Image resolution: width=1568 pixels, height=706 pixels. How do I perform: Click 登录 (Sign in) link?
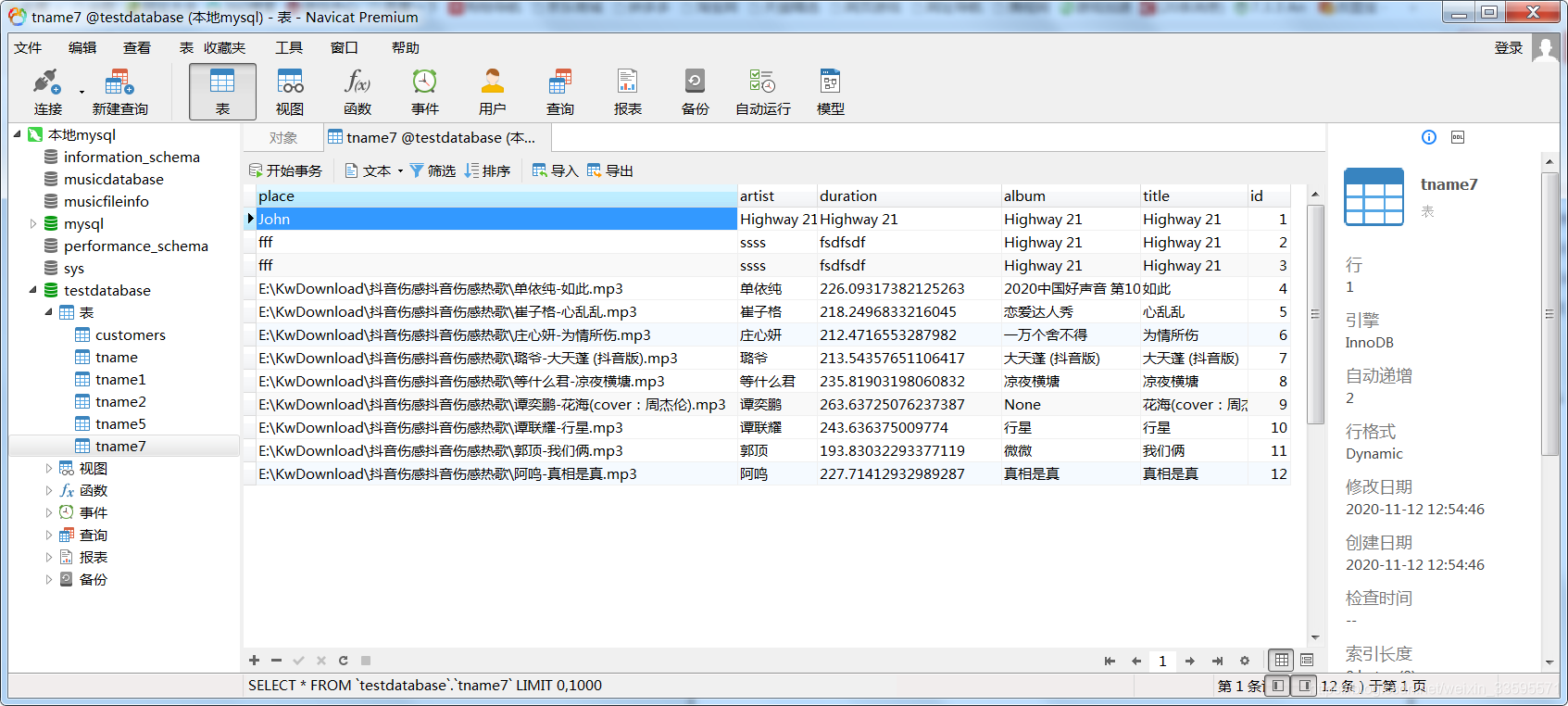click(x=1508, y=47)
